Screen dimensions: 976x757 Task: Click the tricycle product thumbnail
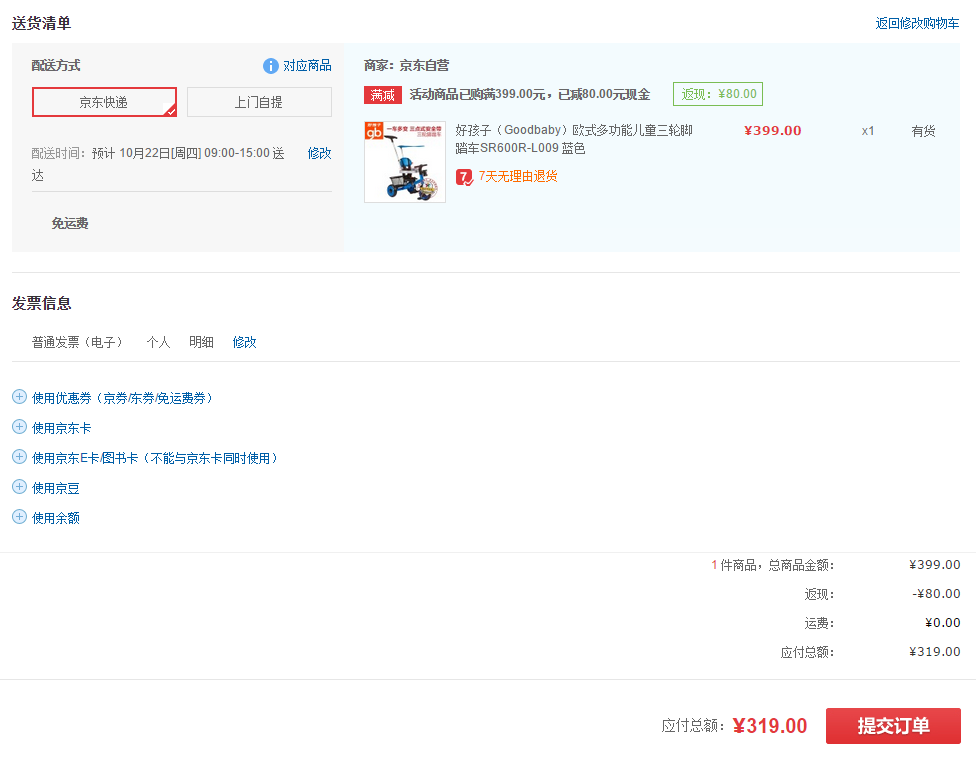405,162
